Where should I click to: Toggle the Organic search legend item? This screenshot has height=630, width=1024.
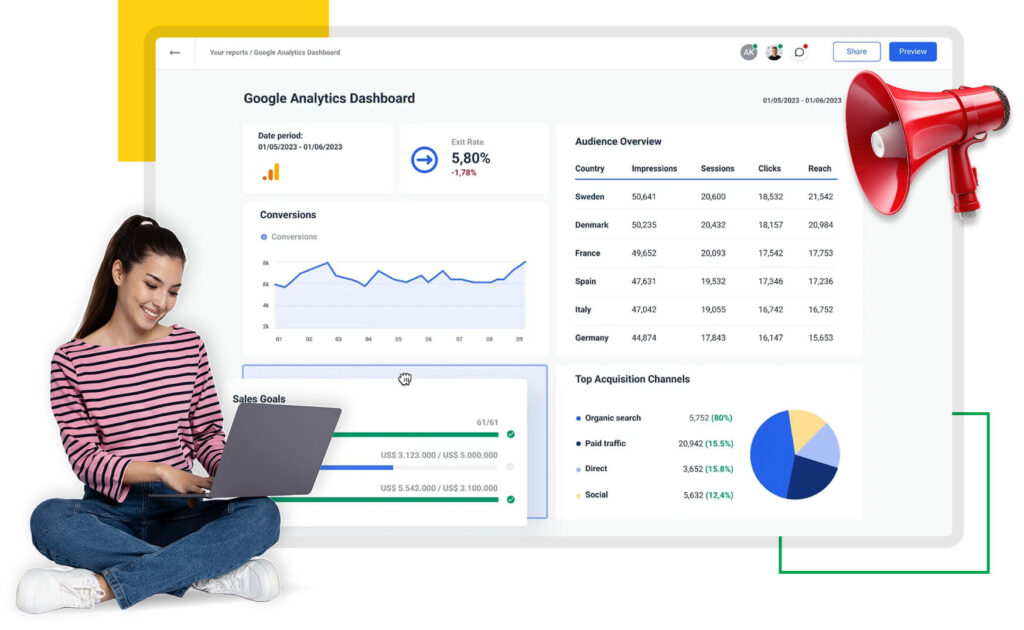click(x=612, y=418)
